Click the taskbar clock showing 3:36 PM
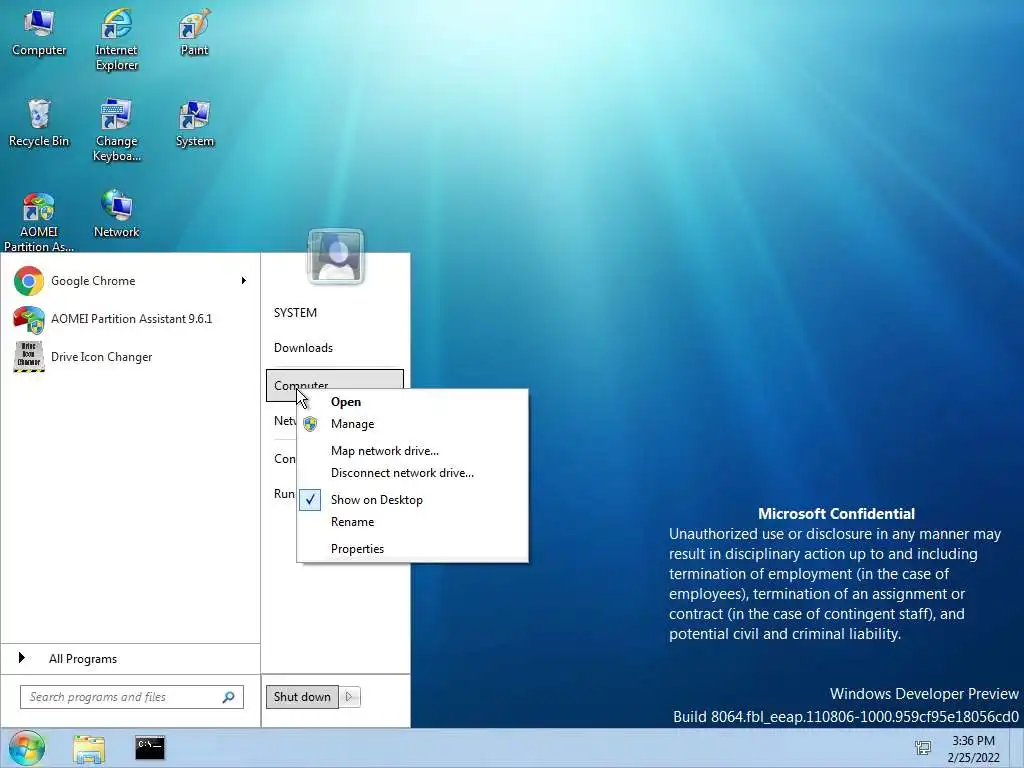1024x768 pixels. tap(973, 749)
